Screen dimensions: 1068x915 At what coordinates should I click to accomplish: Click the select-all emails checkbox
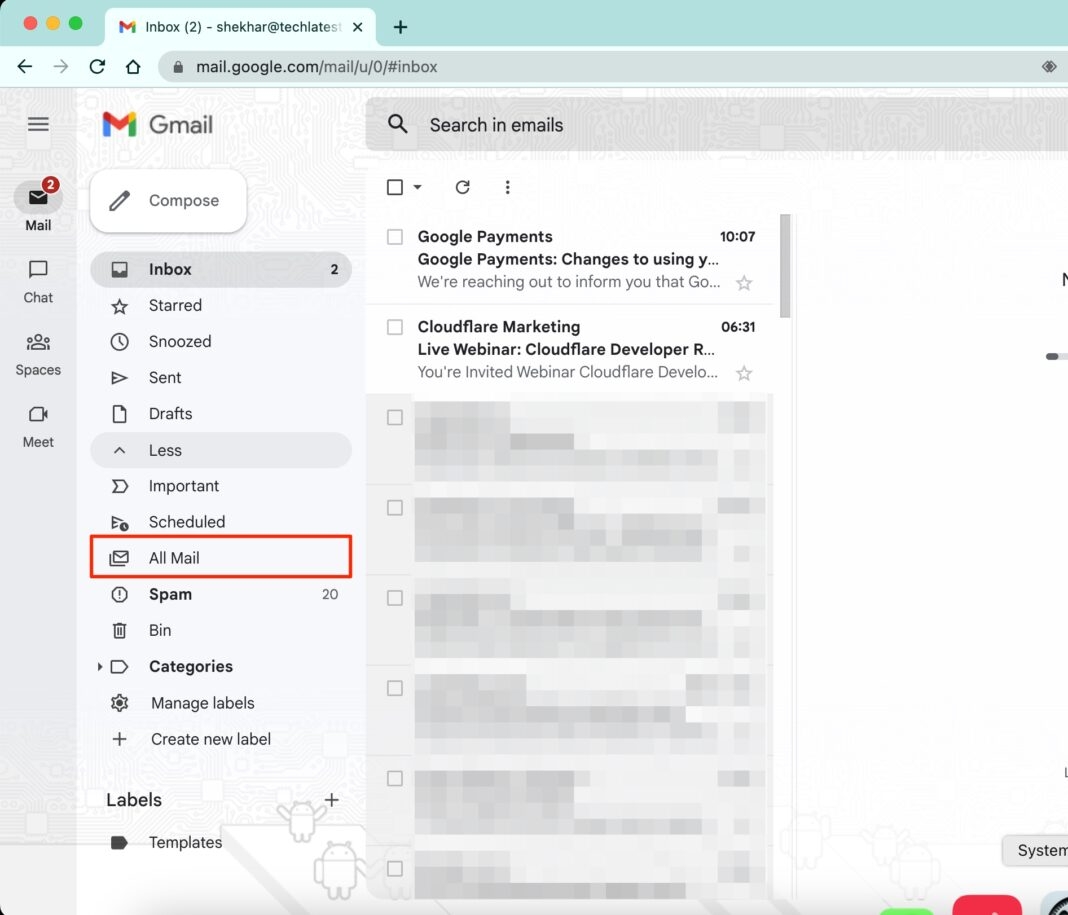click(x=393, y=187)
